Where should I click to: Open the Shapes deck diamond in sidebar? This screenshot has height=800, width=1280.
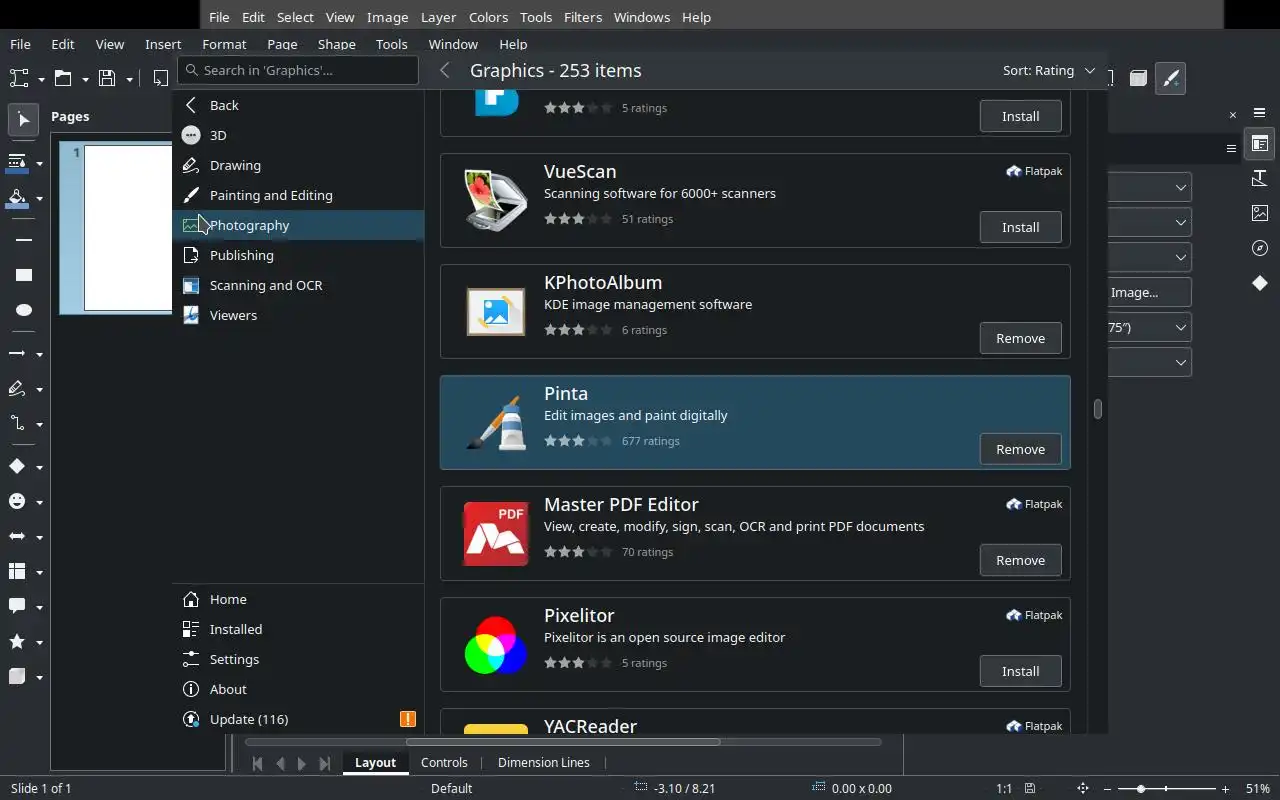click(1260, 283)
